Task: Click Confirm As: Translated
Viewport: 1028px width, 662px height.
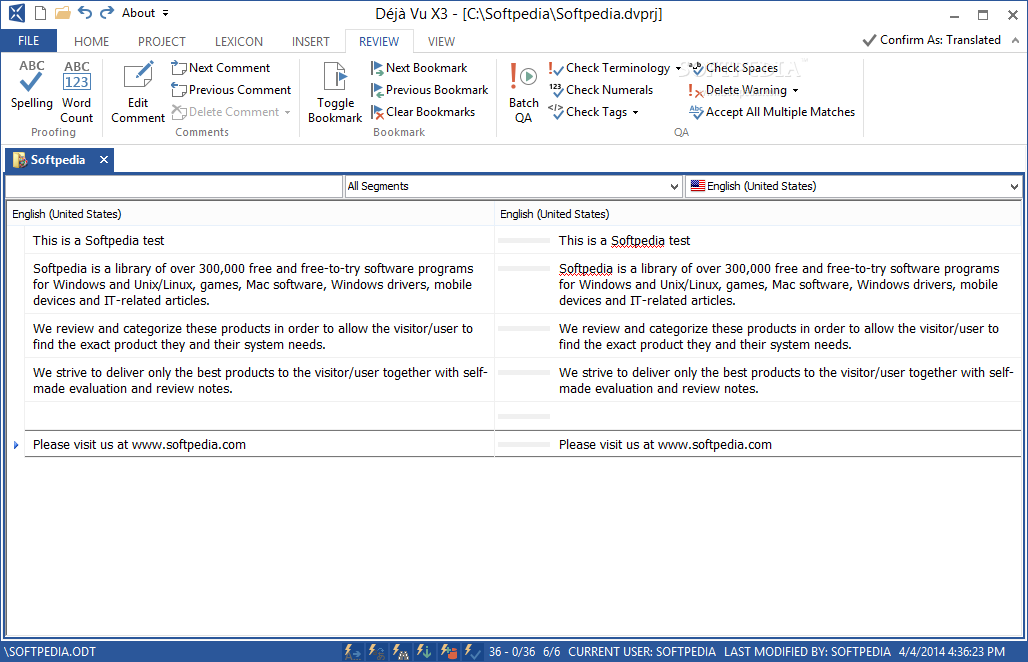Action: pyautogui.click(x=932, y=40)
